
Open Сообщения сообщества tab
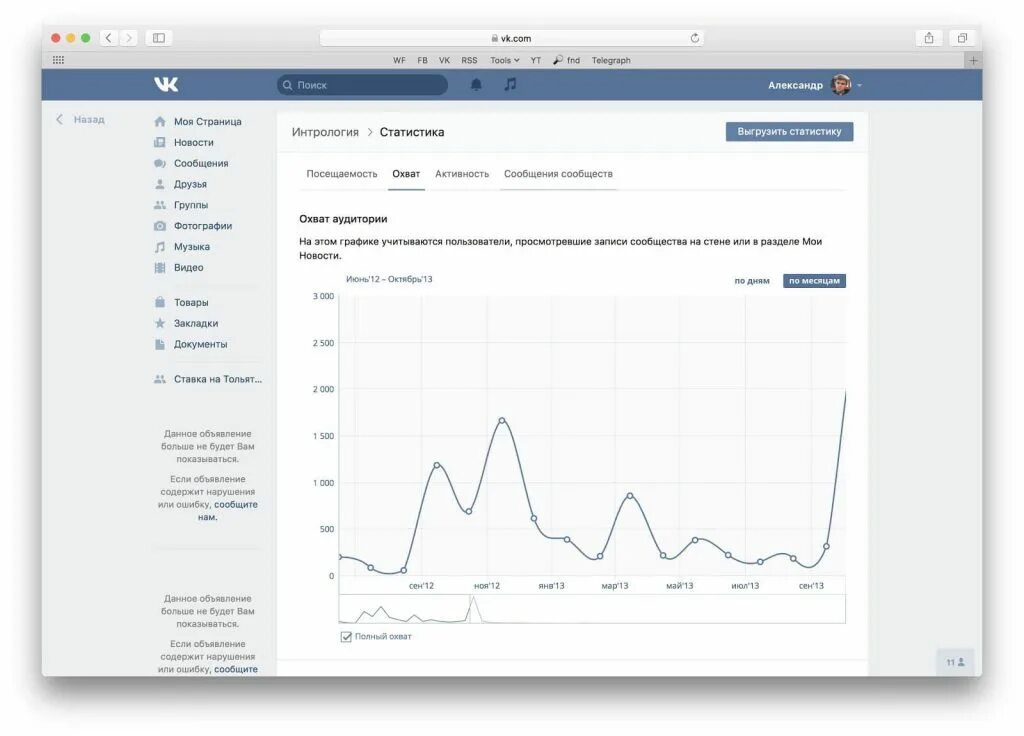[x=558, y=174]
